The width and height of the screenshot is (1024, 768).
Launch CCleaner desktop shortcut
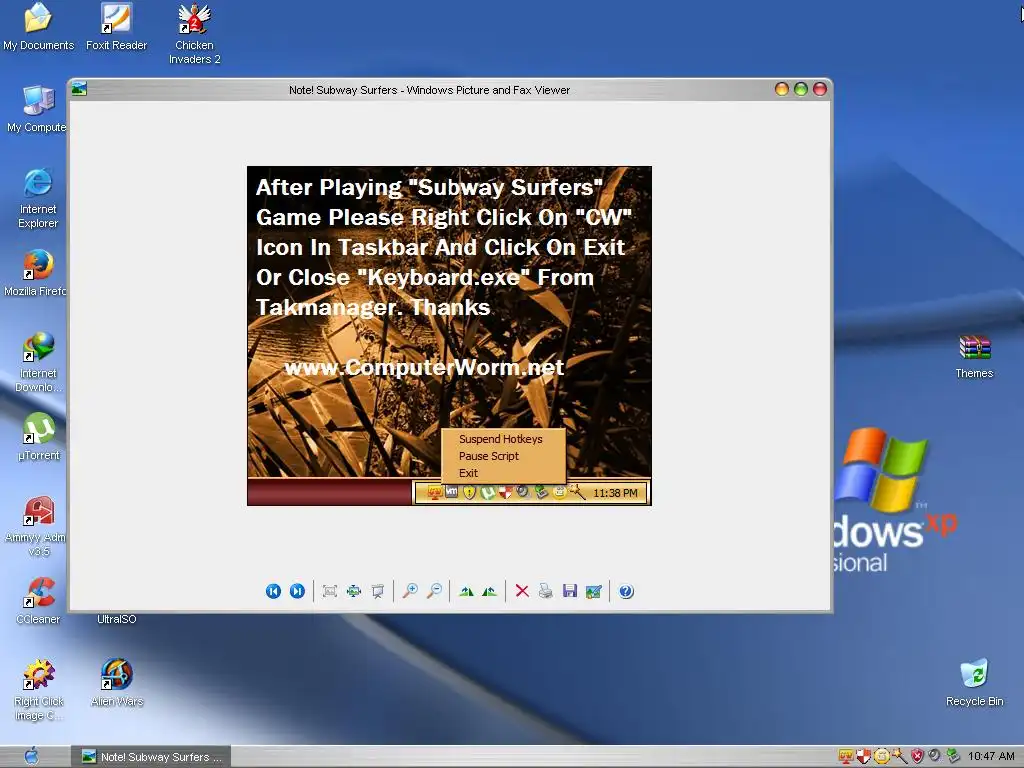(38, 601)
